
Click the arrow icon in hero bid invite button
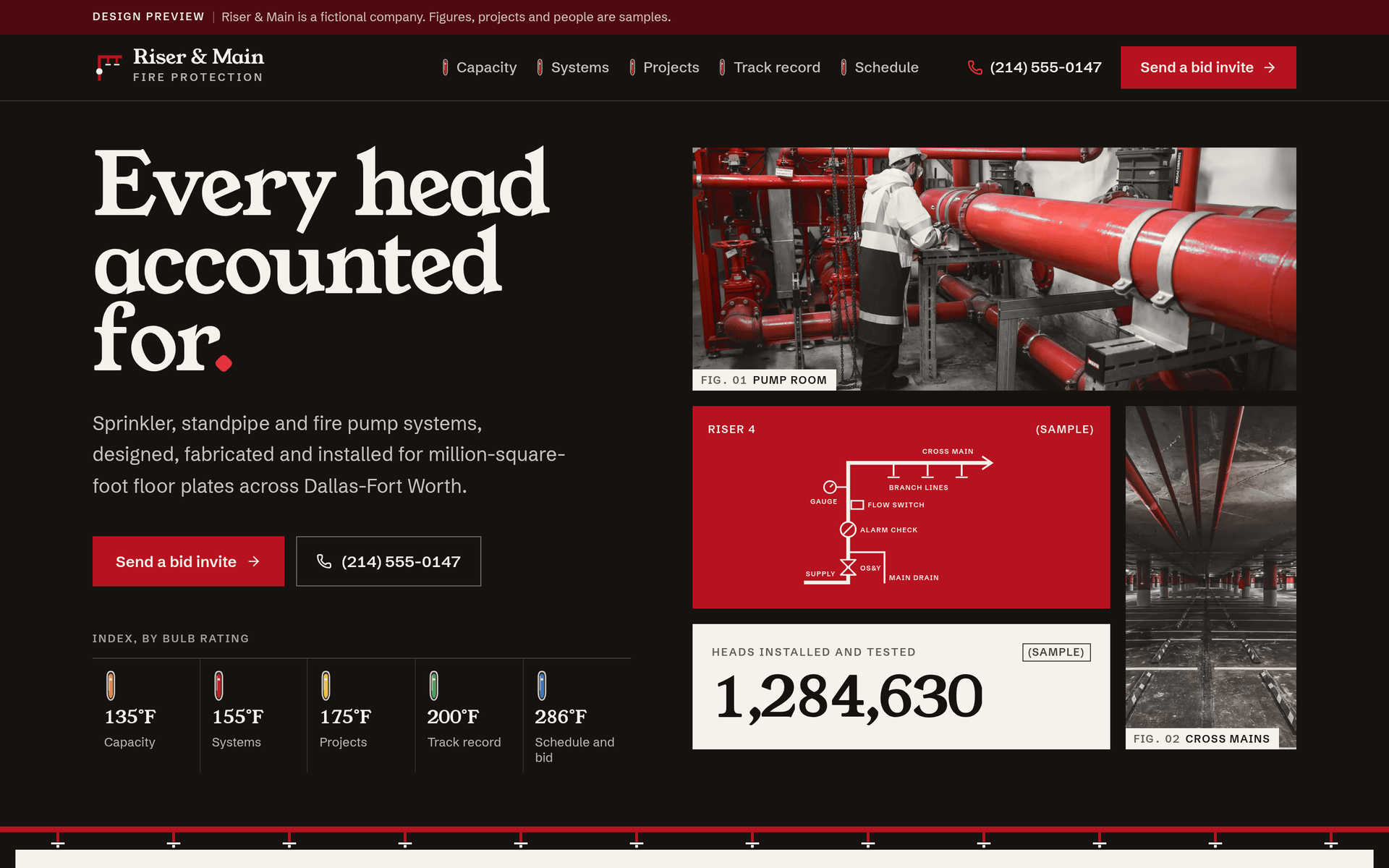[x=254, y=561]
